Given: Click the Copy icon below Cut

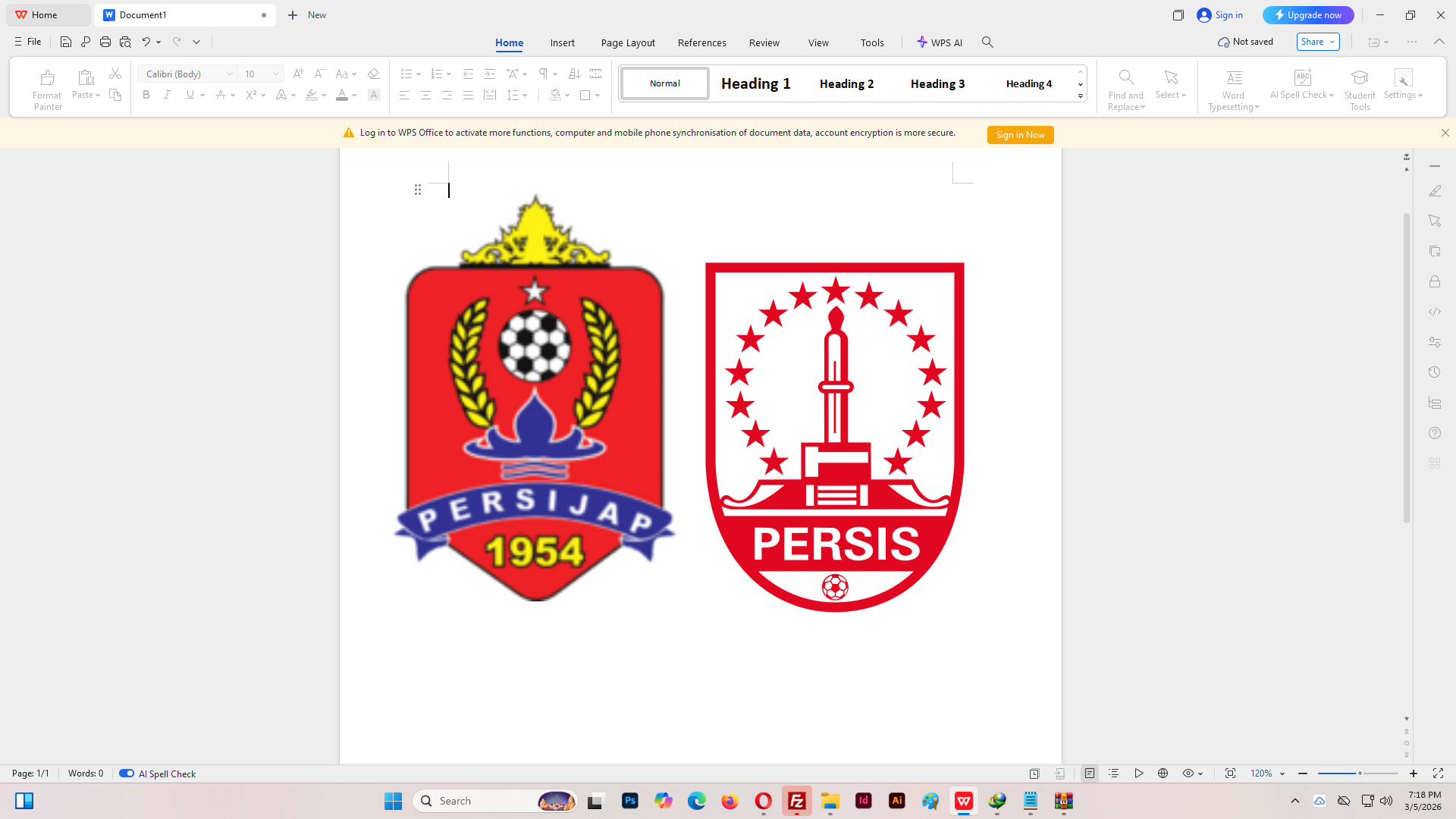Looking at the screenshot, I should pos(115,95).
